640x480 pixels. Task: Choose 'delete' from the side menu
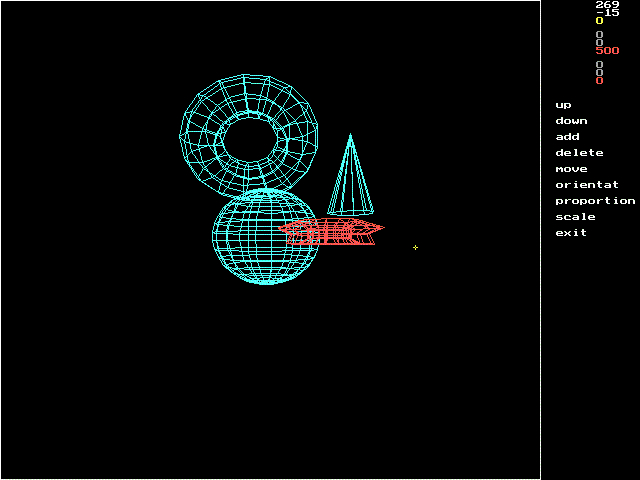point(579,153)
